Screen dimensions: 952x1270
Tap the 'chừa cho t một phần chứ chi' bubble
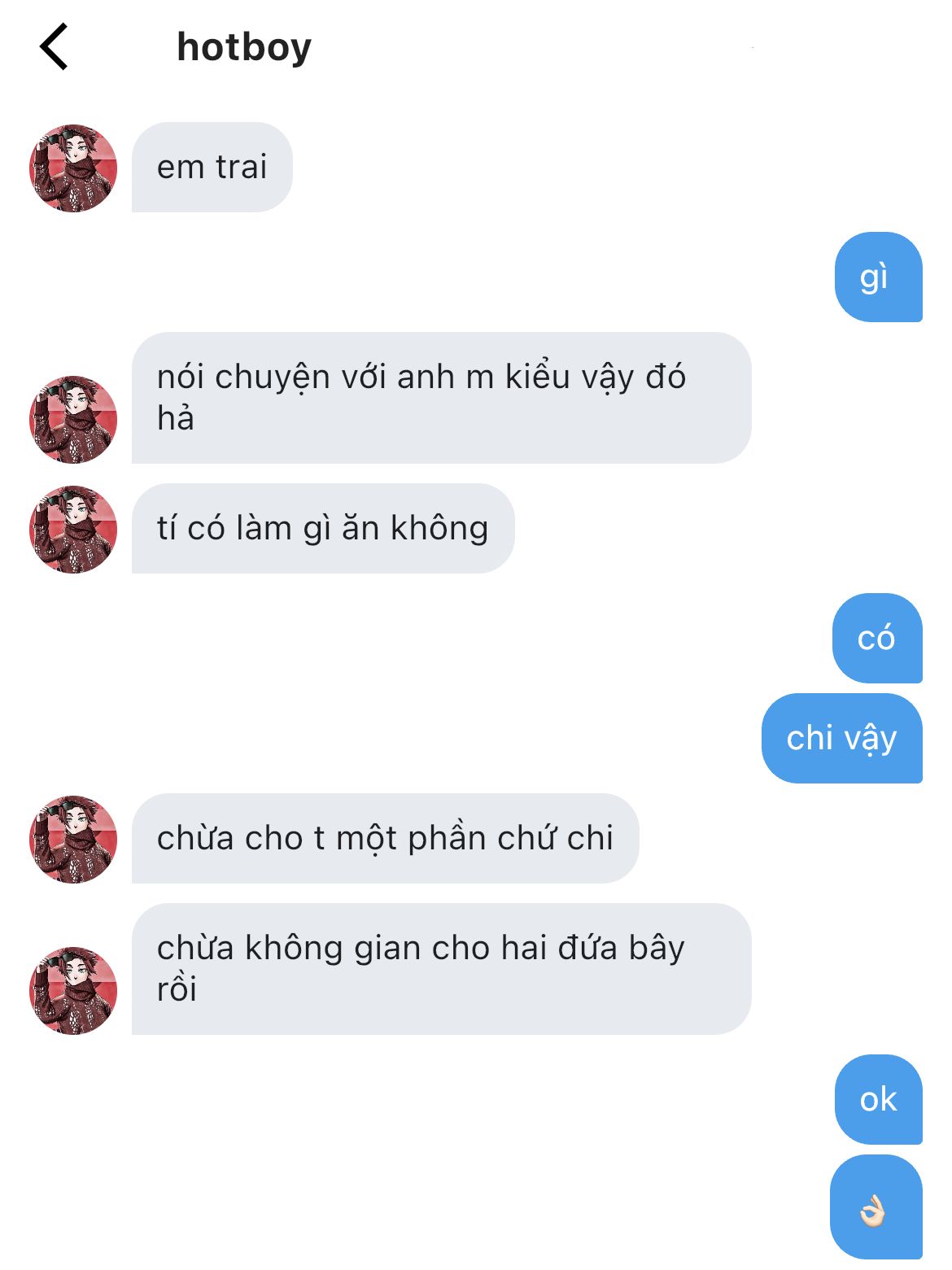point(386,839)
